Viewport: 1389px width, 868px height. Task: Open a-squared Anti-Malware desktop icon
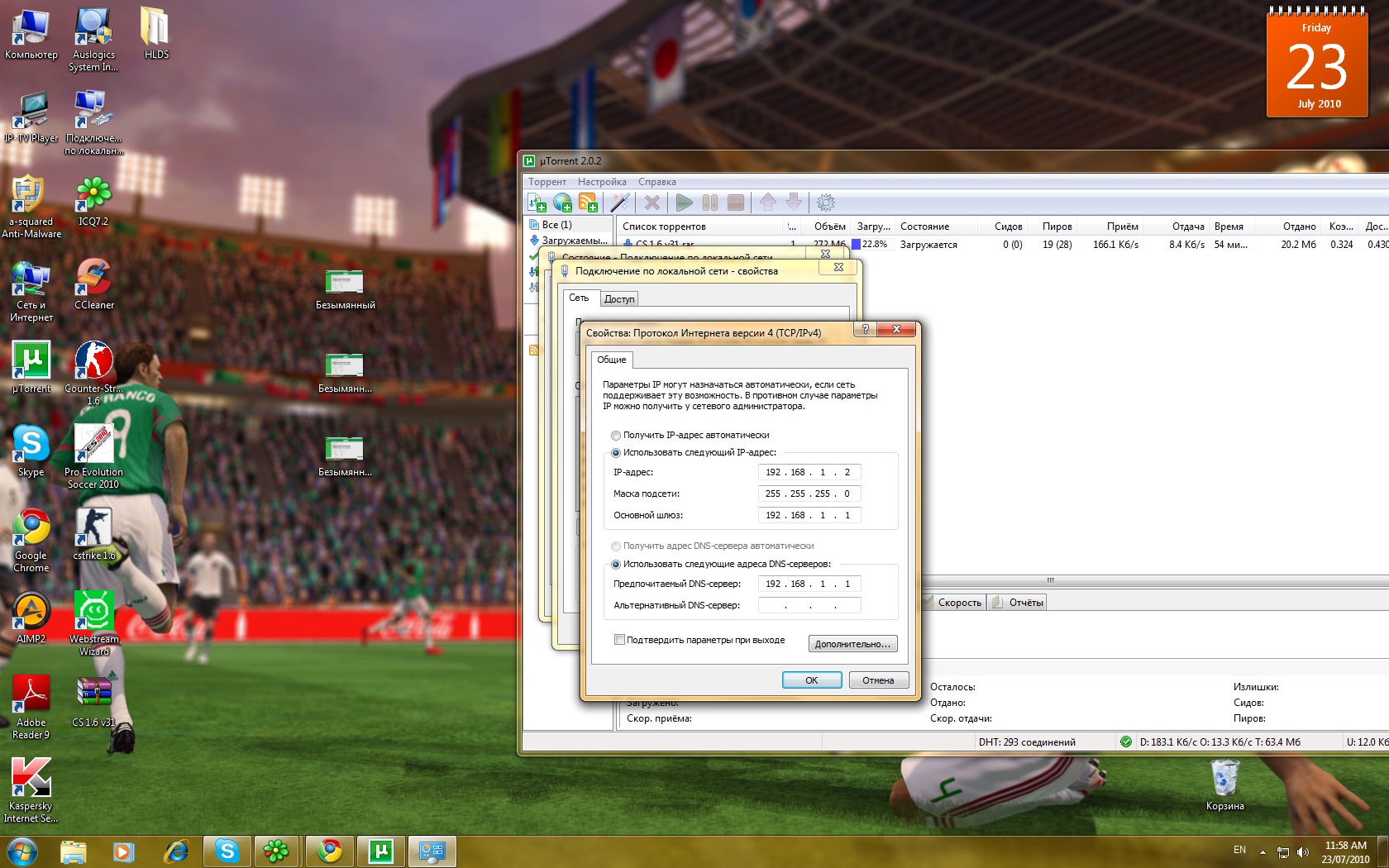[x=31, y=207]
